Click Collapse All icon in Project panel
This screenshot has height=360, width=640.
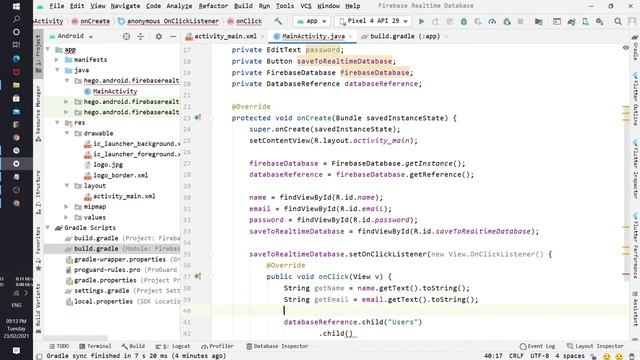click(141, 36)
